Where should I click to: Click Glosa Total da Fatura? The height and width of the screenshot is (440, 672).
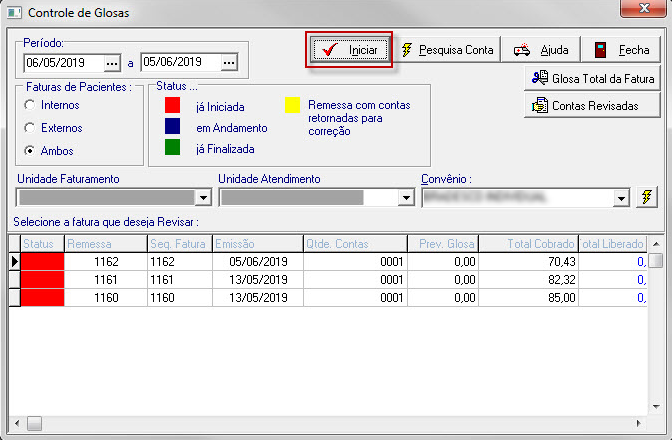[x=592, y=78]
